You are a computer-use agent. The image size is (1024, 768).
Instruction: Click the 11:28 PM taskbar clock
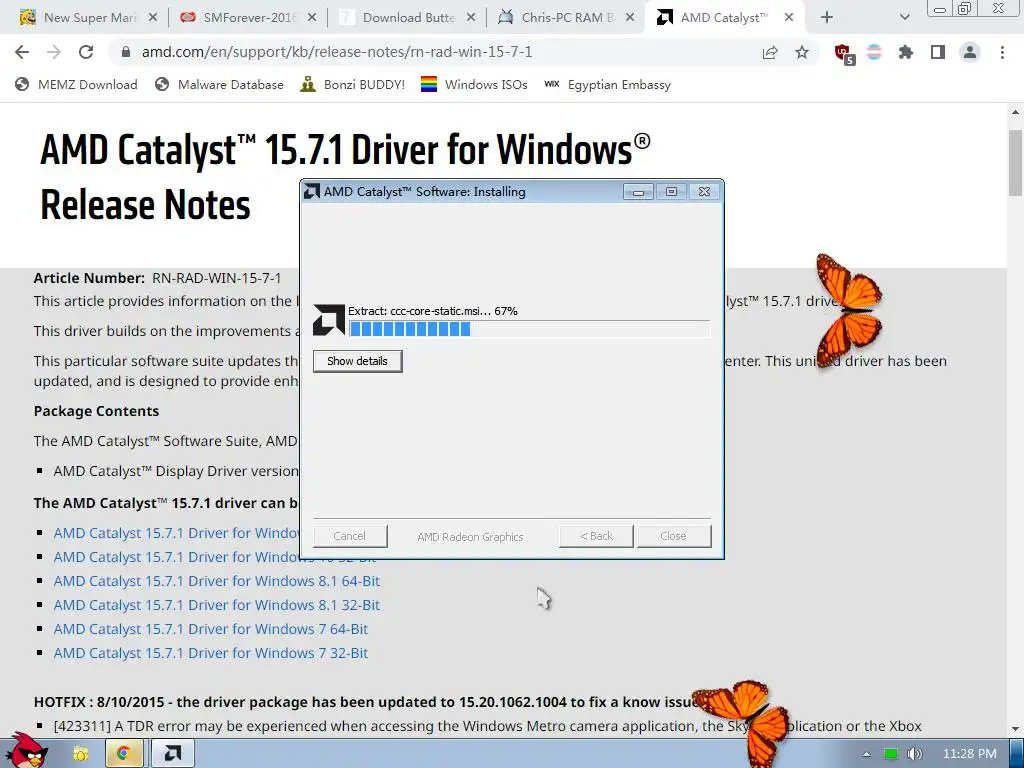970,754
